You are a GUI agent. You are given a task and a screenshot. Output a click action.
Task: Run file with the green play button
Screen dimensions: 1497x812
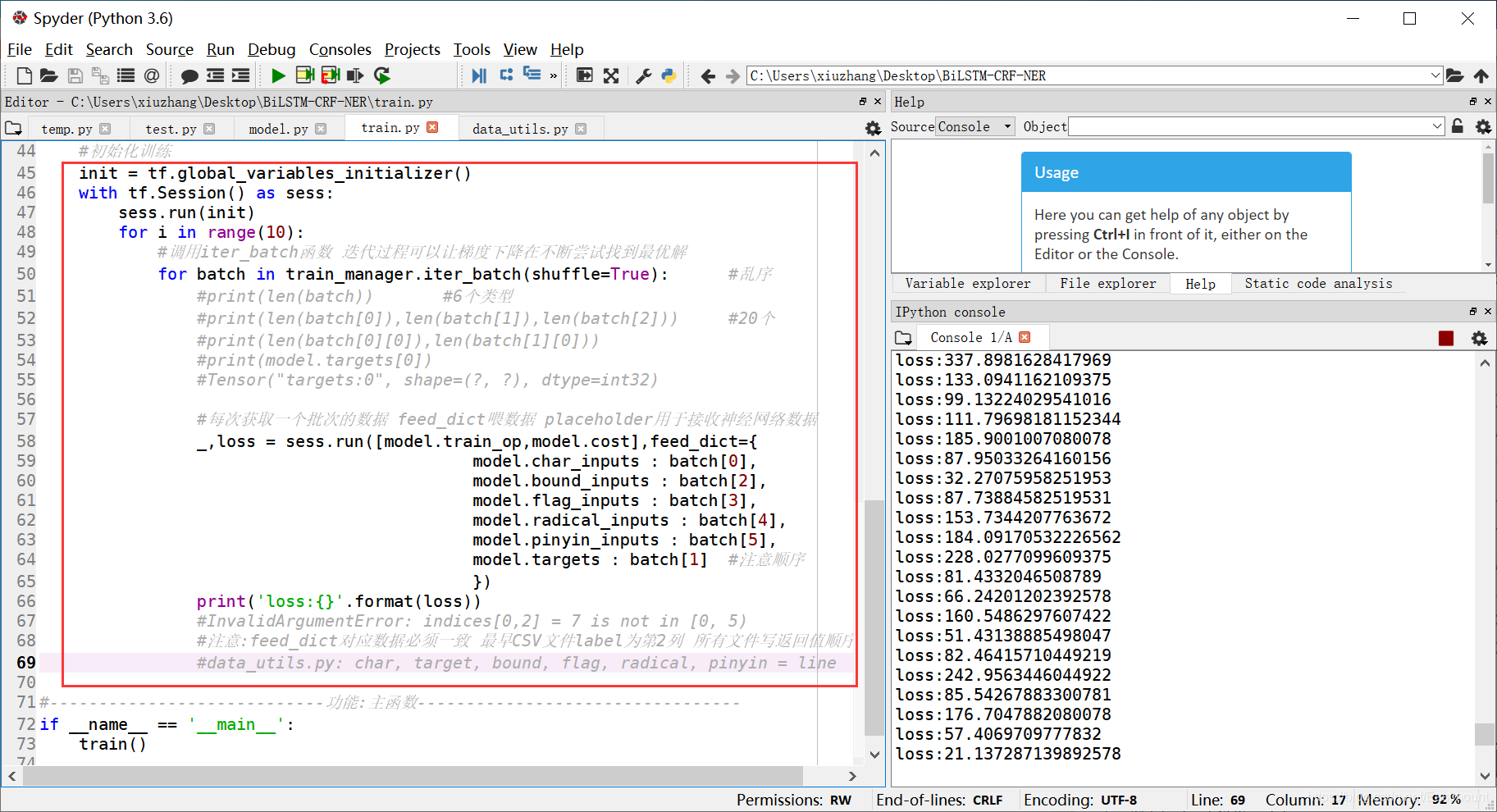tap(278, 75)
